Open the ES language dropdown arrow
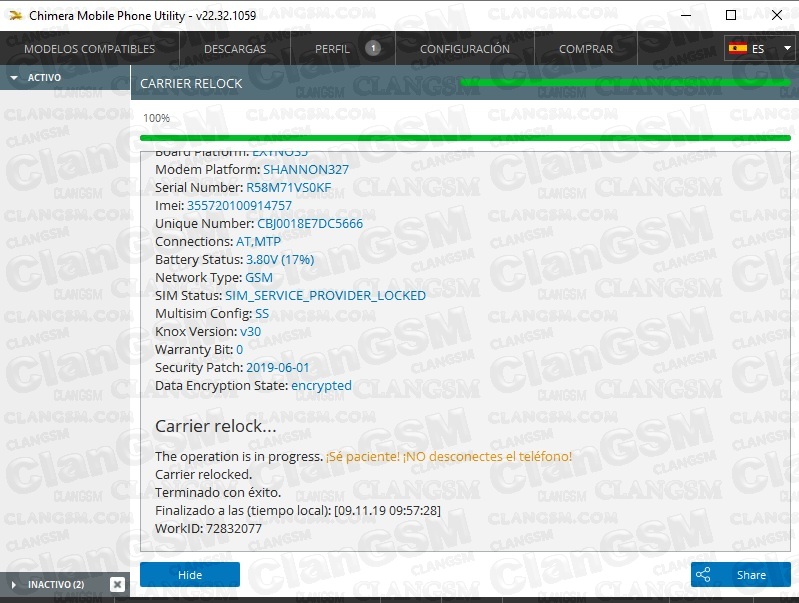Viewport: 799px width, 603px height. coord(787,48)
